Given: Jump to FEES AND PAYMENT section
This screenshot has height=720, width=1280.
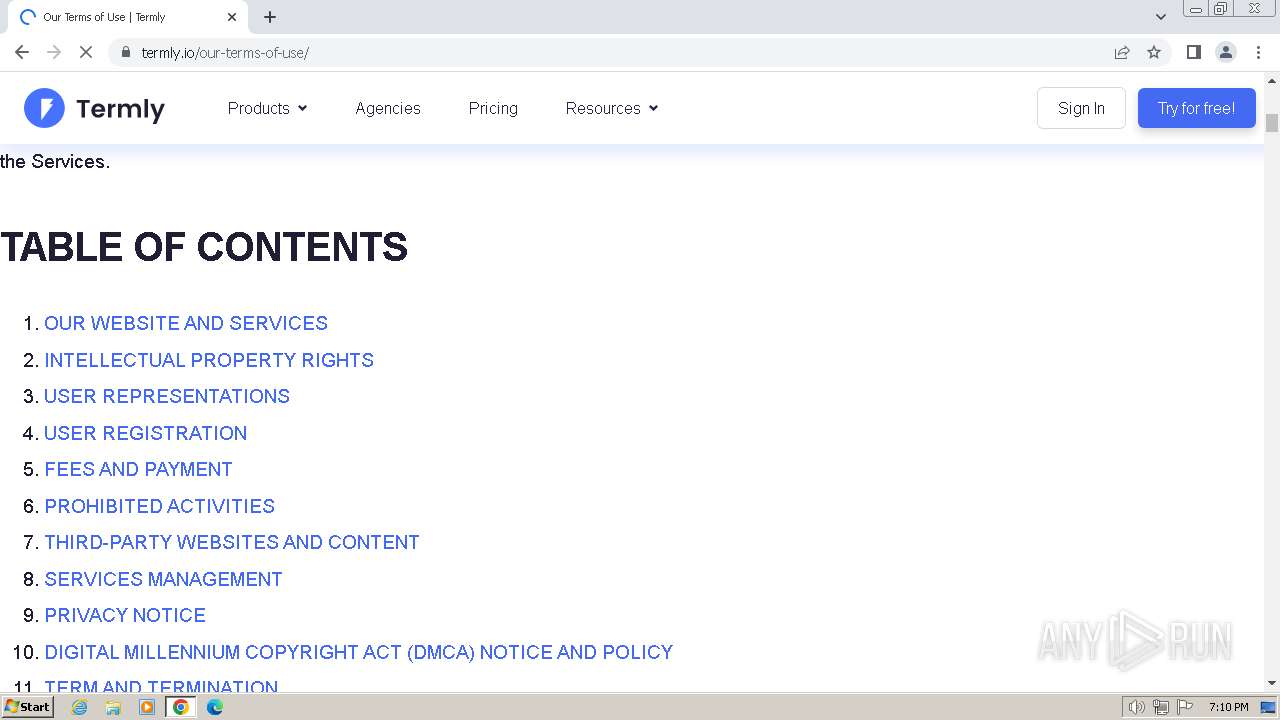Looking at the screenshot, I should [x=138, y=469].
